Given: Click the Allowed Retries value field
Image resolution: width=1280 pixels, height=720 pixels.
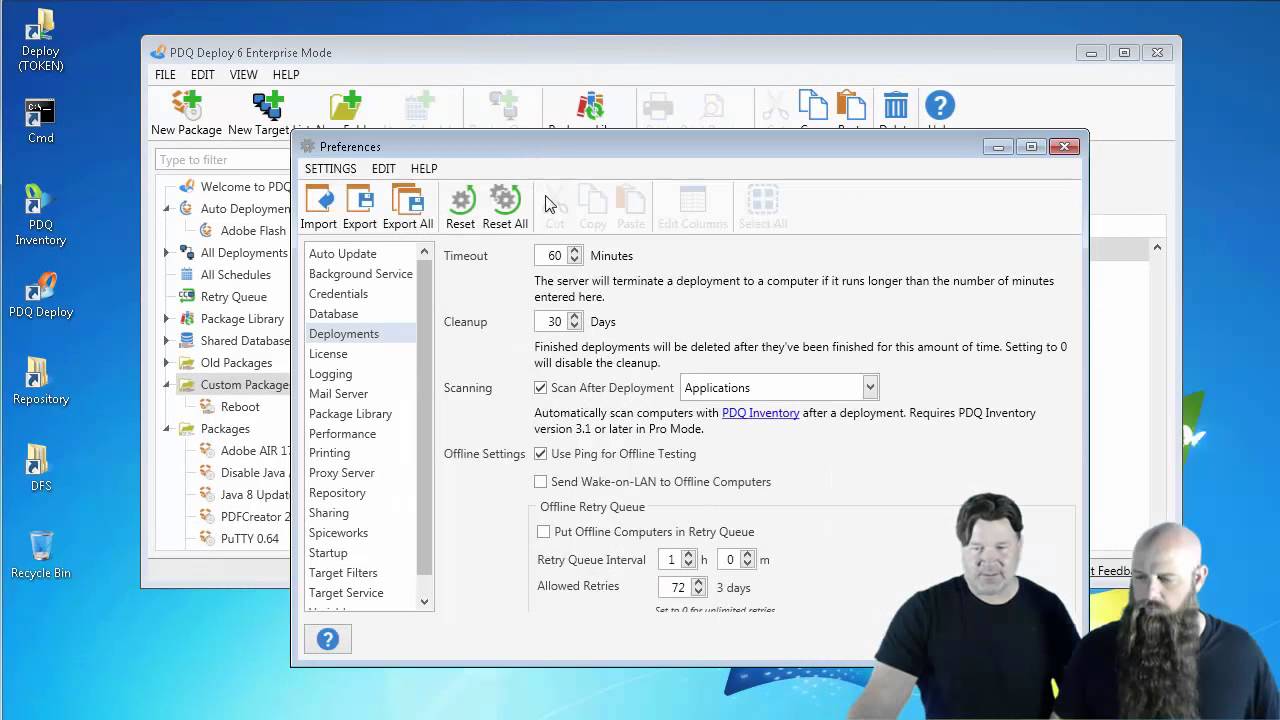Looking at the screenshot, I should 675,588.
